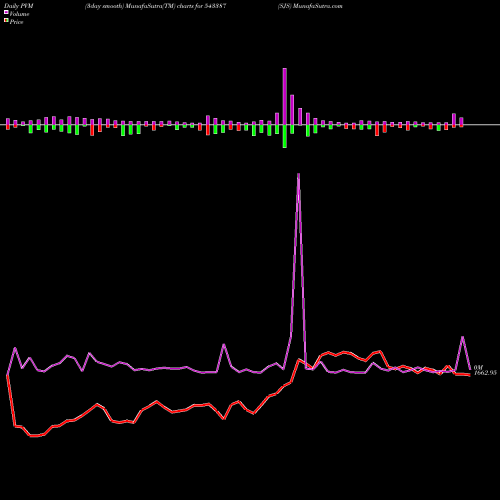500x500 pixels.
Task: Click the tallest magenta volume bar
Action: click(x=285, y=97)
